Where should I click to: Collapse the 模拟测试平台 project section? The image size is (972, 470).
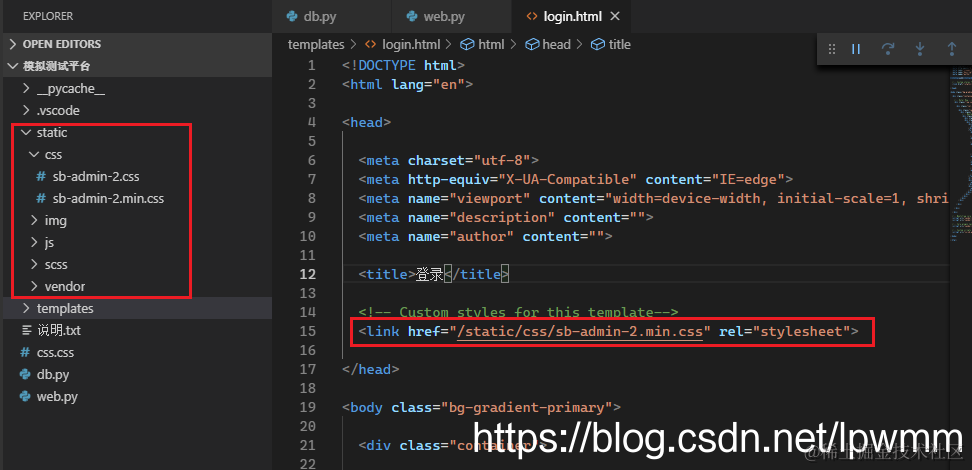click(136, 66)
